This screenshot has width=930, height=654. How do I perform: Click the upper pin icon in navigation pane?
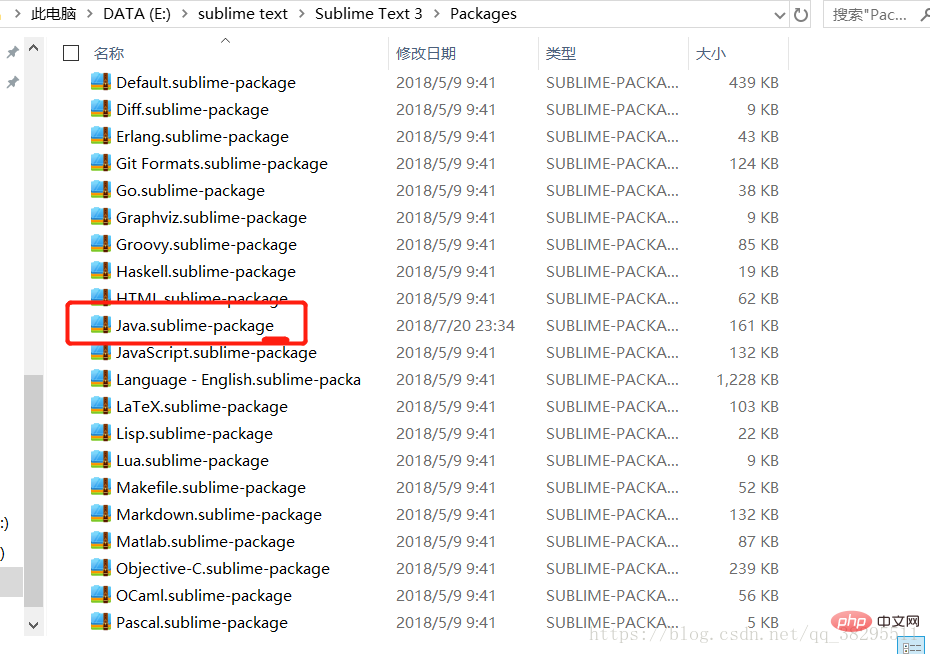click(x=12, y=53)
